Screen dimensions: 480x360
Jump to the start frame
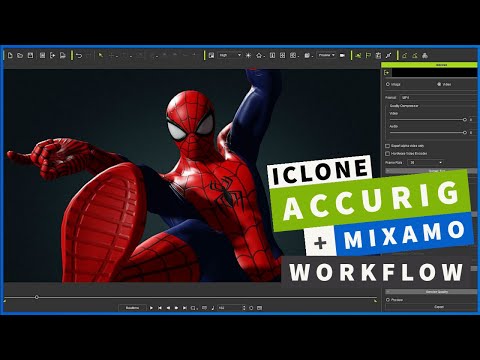click(x=160, y=308)
